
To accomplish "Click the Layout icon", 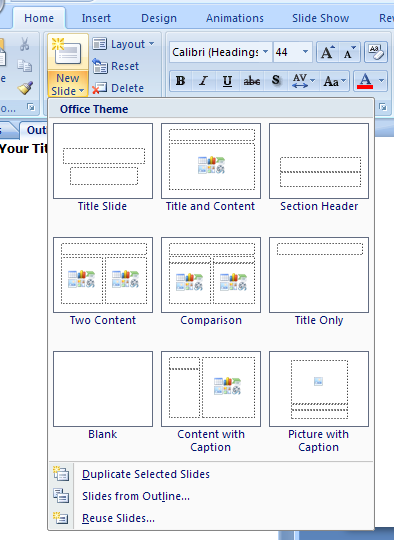I will pyautogui.click(x=100, y=44).
